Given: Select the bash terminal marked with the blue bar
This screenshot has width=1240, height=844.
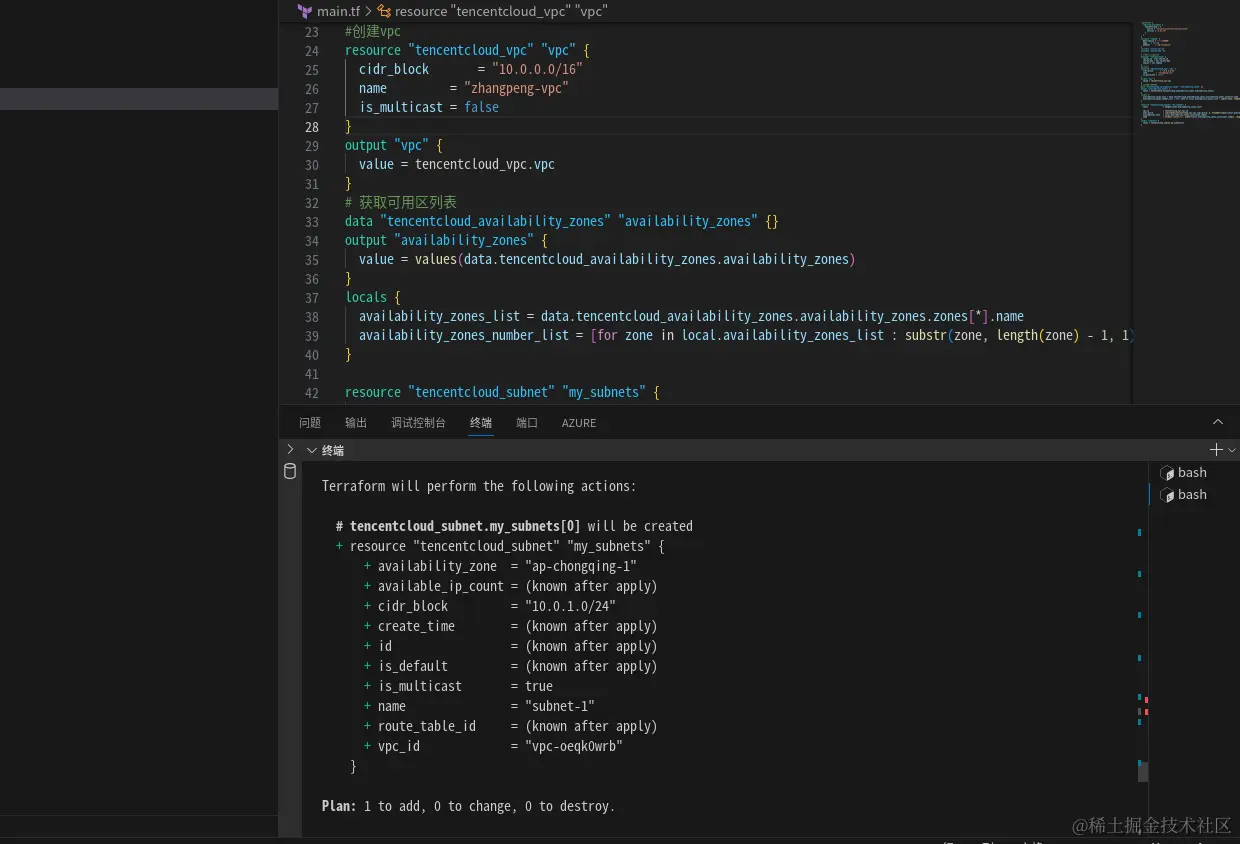Looking at the screenshot, I should click(1194, 495).
